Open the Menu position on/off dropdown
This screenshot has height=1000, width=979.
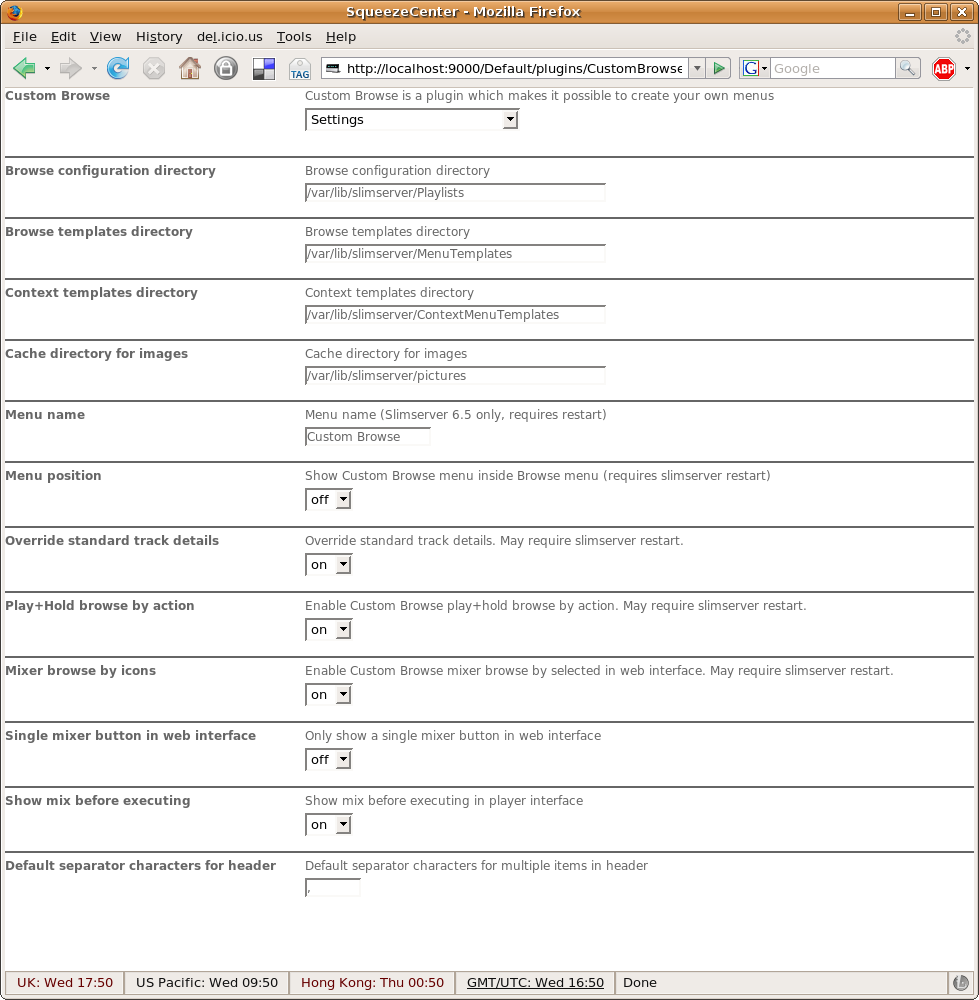(329, 499)
